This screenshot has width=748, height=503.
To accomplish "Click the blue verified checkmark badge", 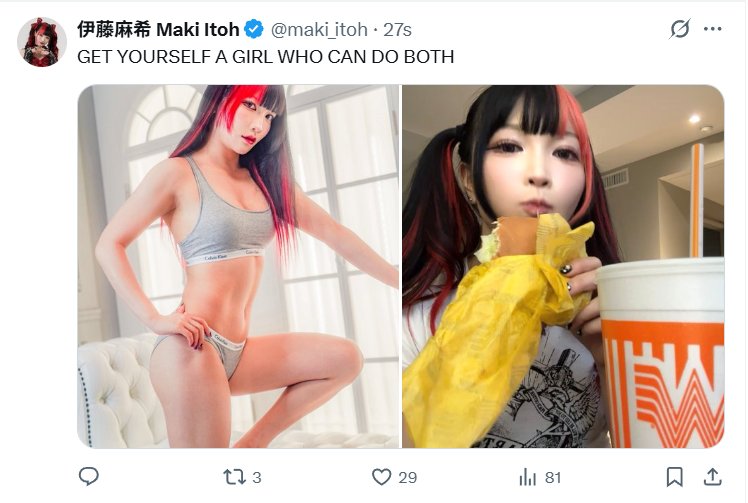I will (254, 30).
